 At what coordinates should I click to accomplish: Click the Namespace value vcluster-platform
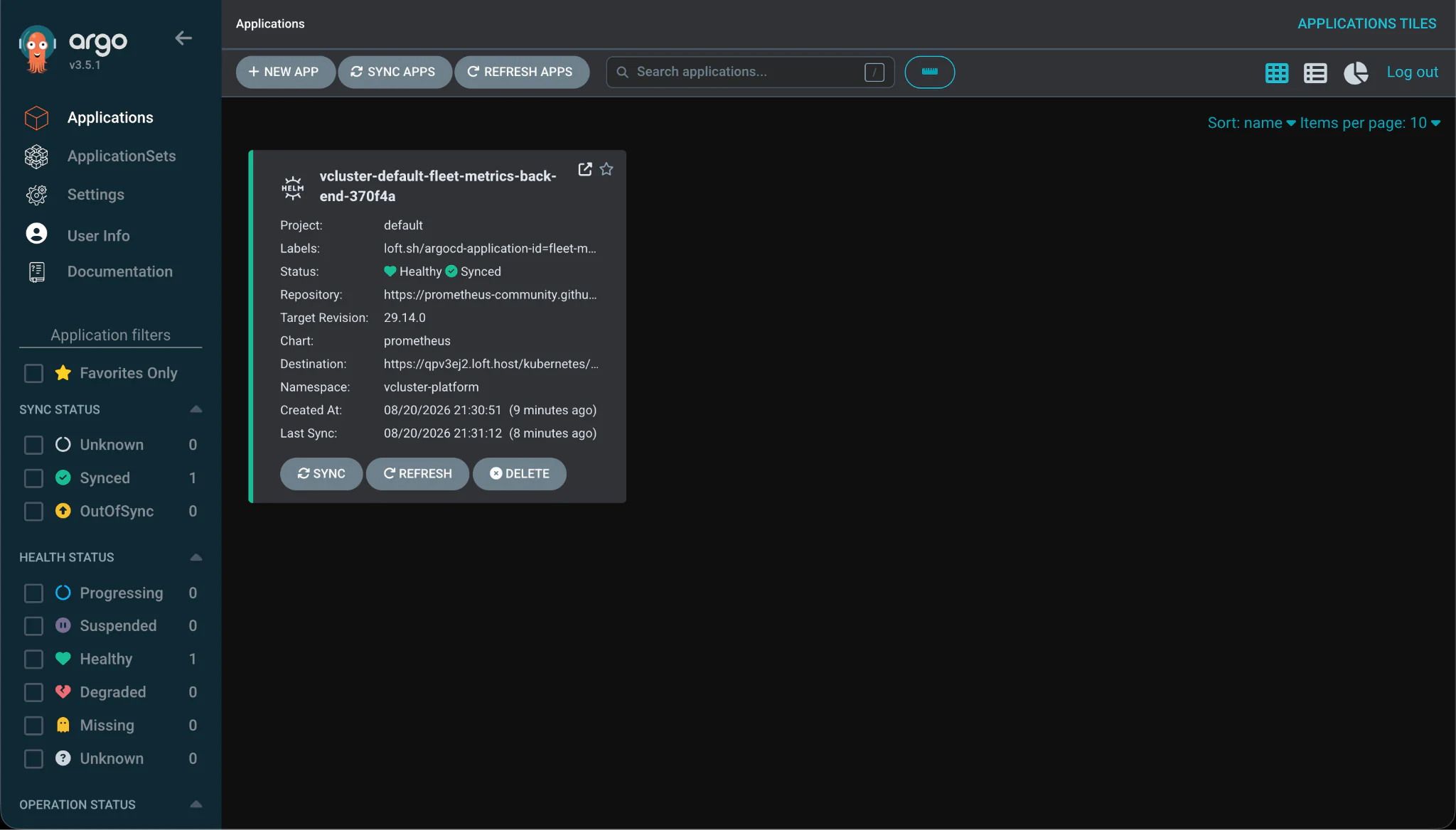coord(431,387)
